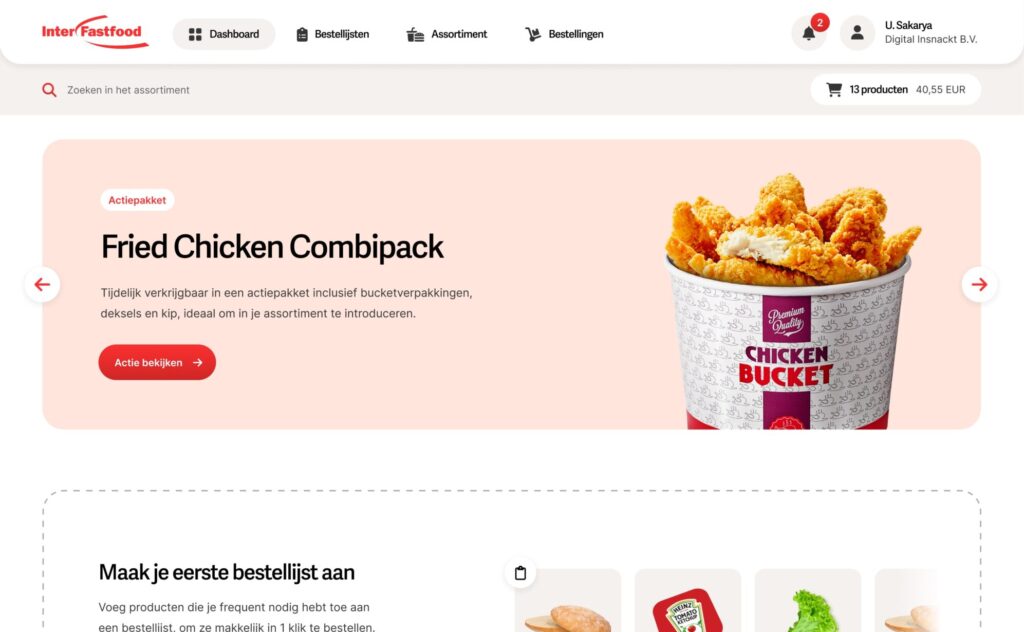Image resolution: width=1024 pixels, height=632 pixels.
Task: Click the user profile avatar icon
Action: pos(857,33)
